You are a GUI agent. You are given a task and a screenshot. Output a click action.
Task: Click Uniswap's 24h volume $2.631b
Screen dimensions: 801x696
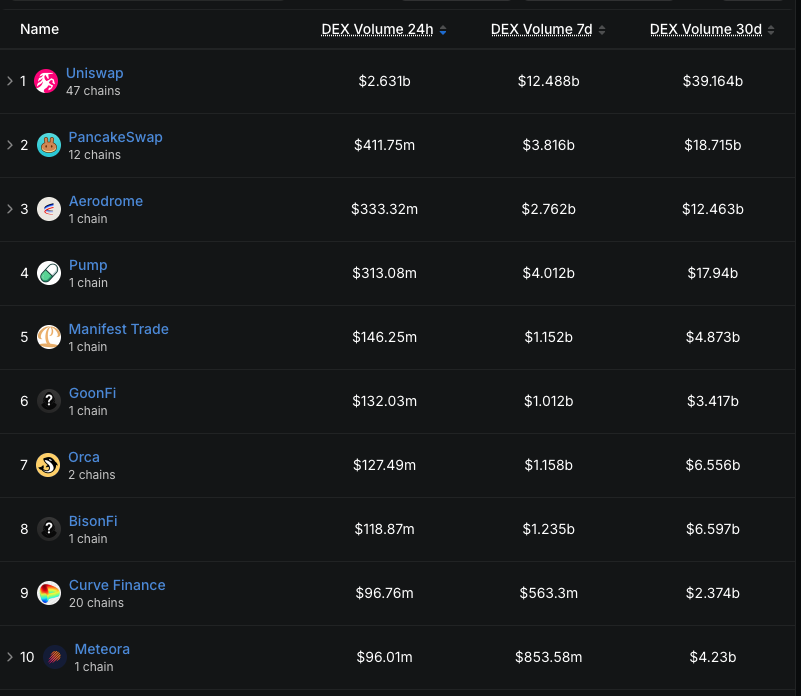384,81
